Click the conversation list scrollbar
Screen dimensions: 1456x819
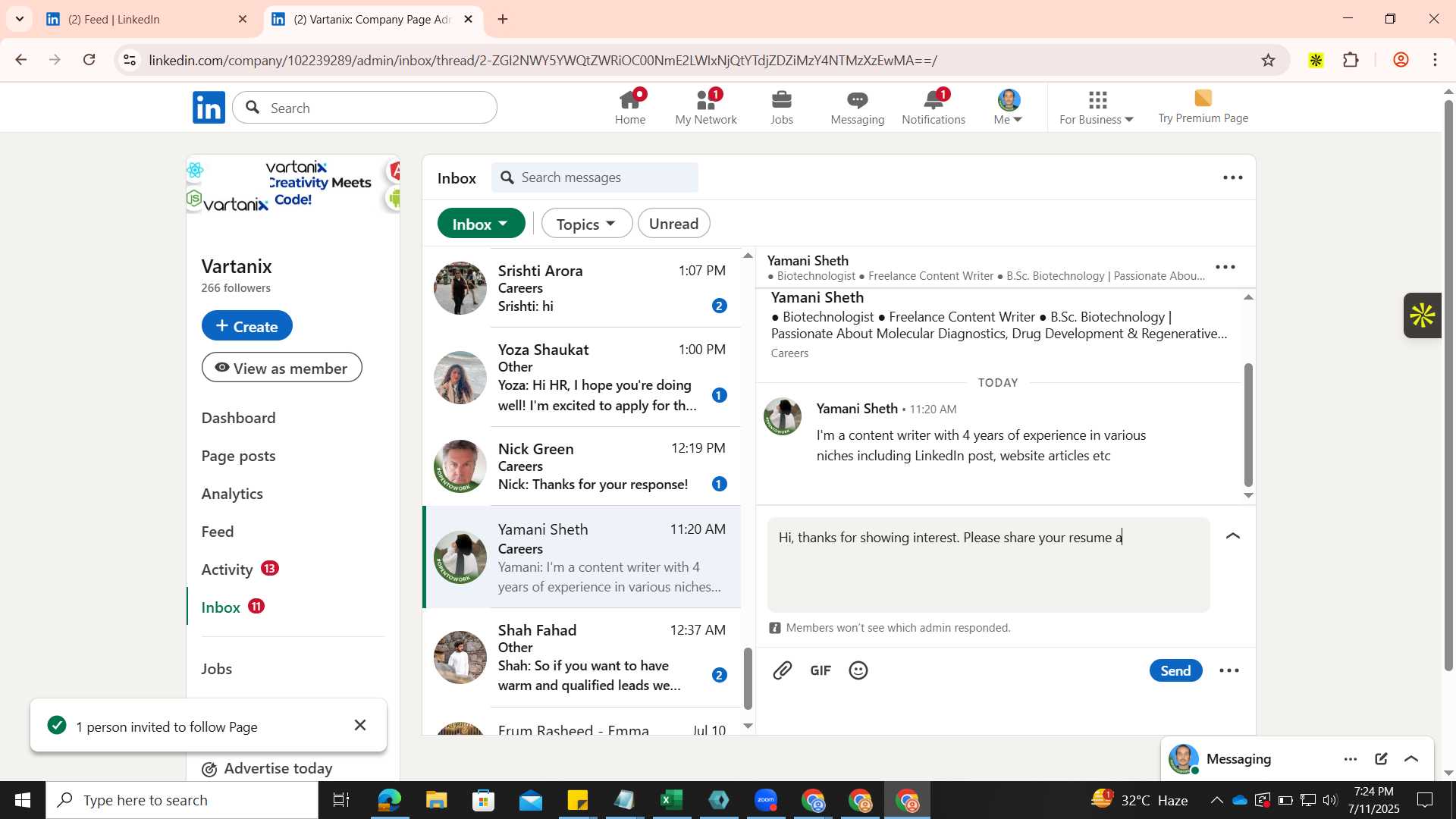748,677
